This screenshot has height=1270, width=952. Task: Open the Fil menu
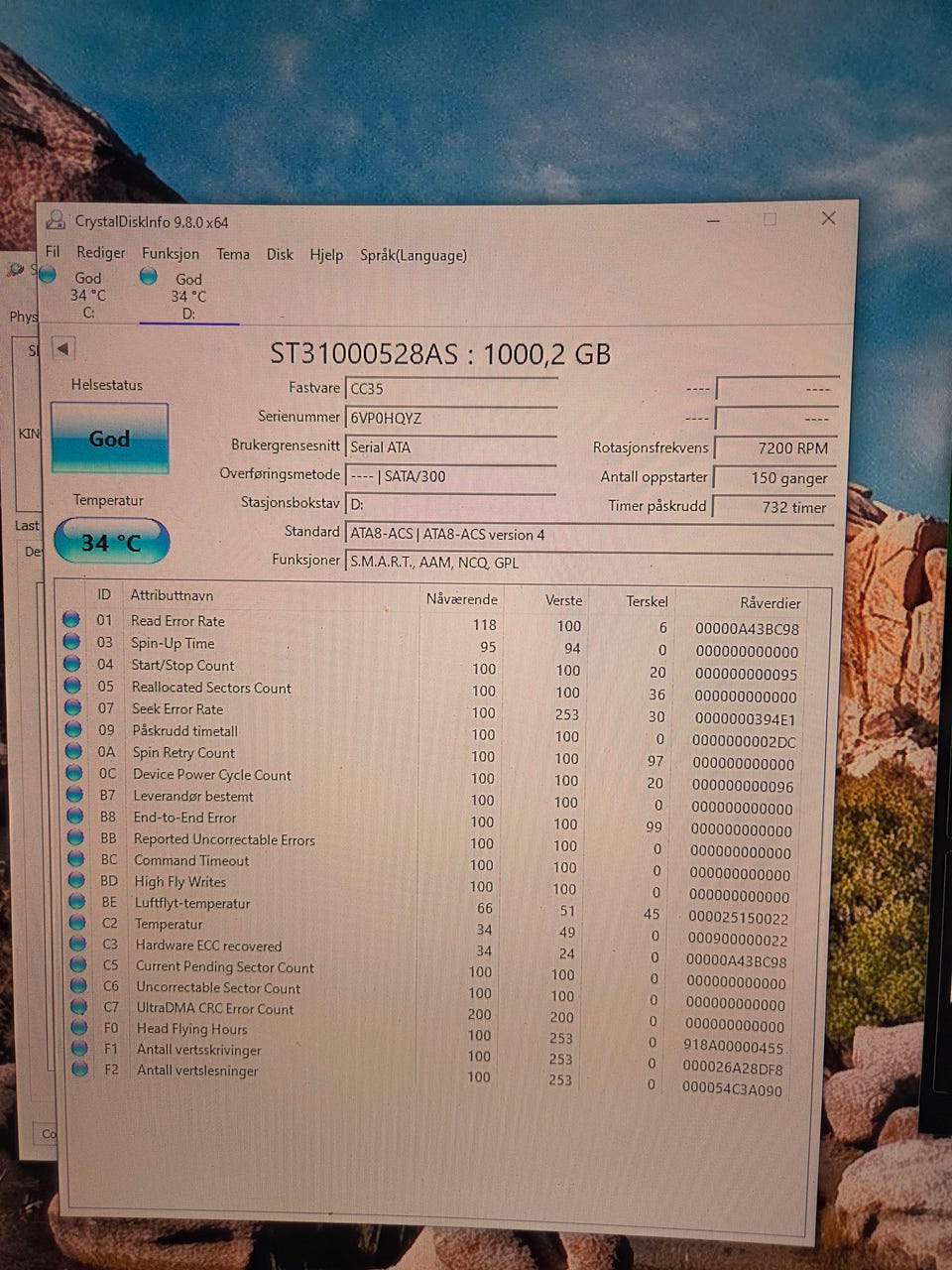[53, 252]
